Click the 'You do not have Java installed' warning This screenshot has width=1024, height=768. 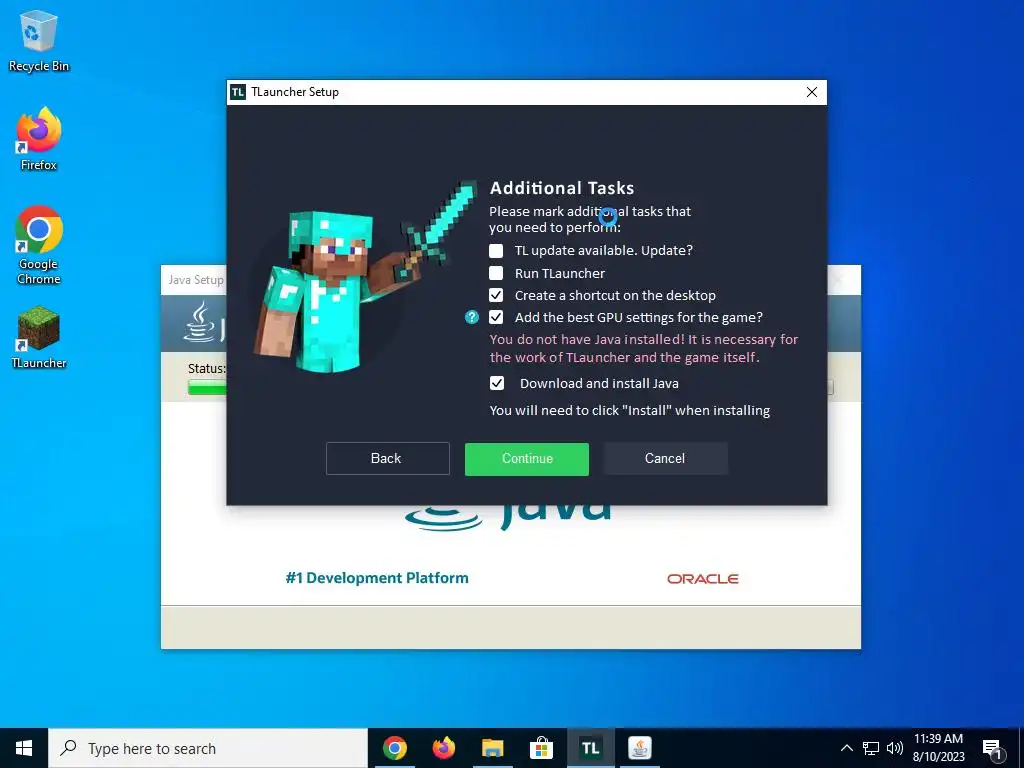644,348
